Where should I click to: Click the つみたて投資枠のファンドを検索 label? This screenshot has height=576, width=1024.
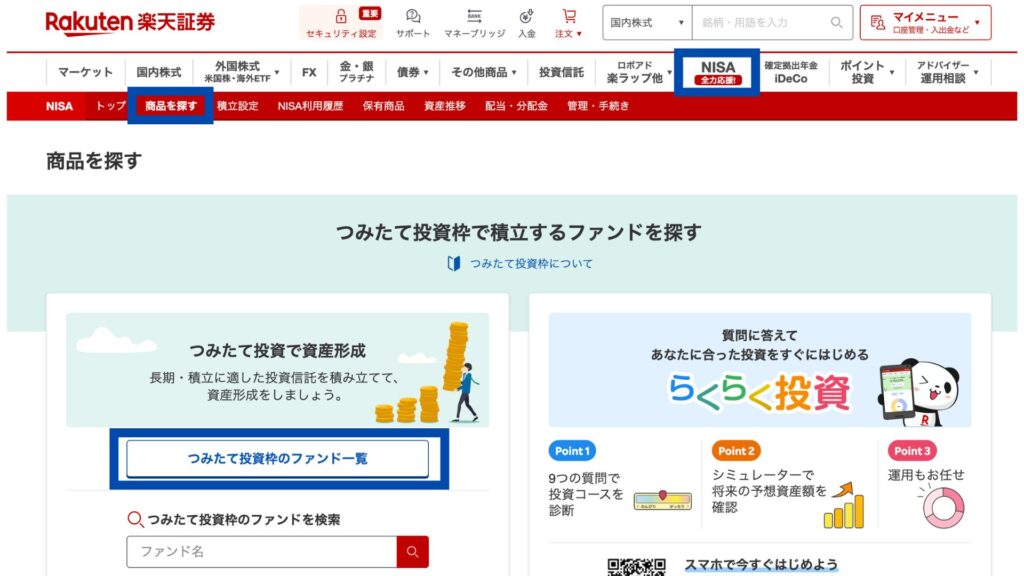click(x=244, y=520)
